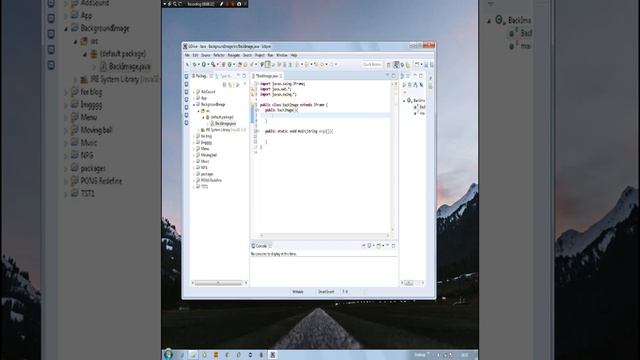Click the New Java Package toolbar icon

(x=223, y=64)
